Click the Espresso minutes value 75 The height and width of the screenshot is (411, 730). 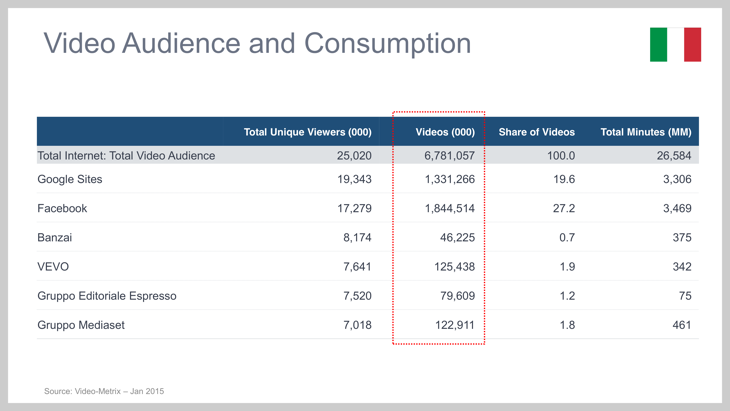point(685,296)
